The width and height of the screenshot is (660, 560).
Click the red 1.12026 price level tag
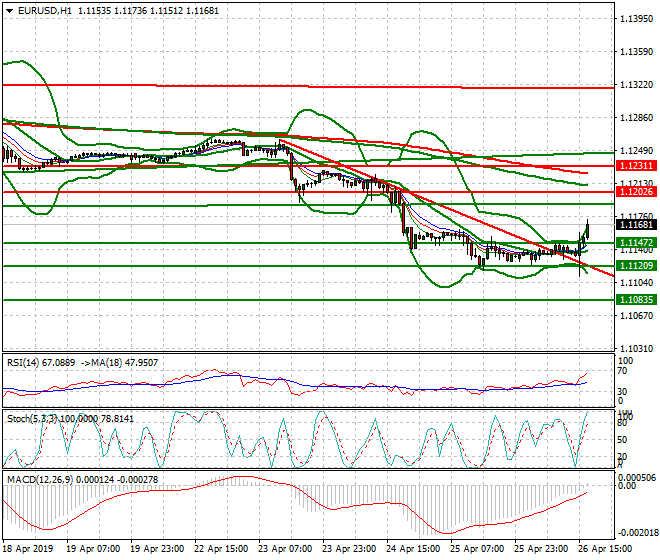636,192
